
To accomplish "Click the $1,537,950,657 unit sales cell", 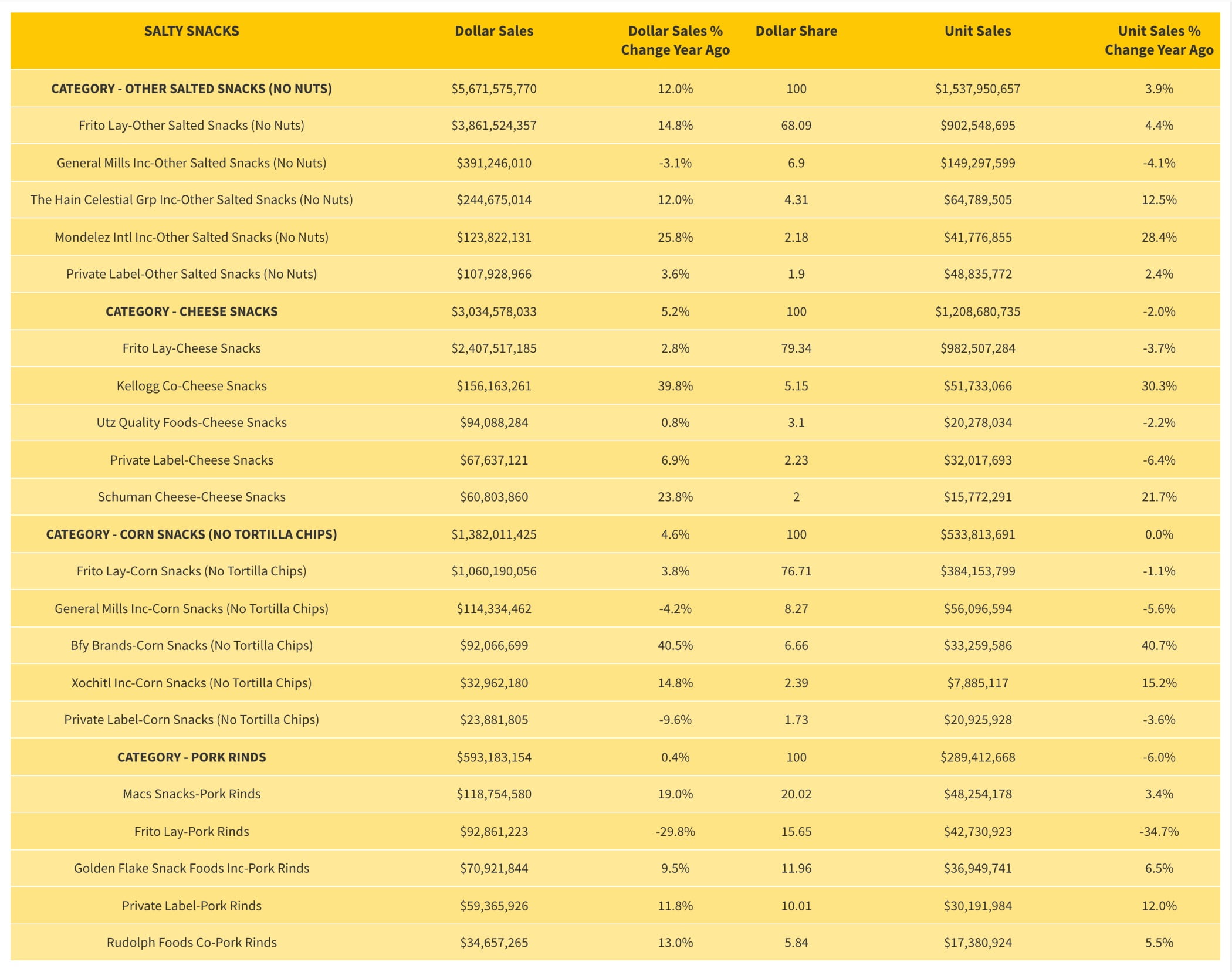I will pos(977,89).
